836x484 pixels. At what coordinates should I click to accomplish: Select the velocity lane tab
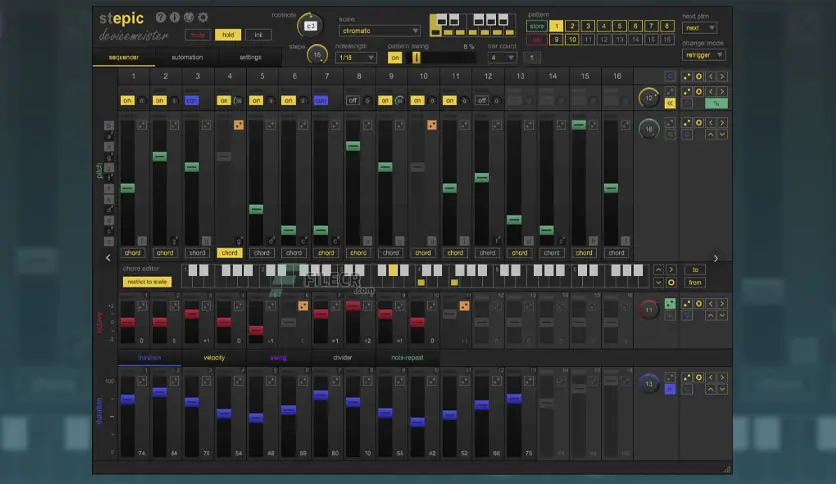pyautogui.click(x=214, y=357)
